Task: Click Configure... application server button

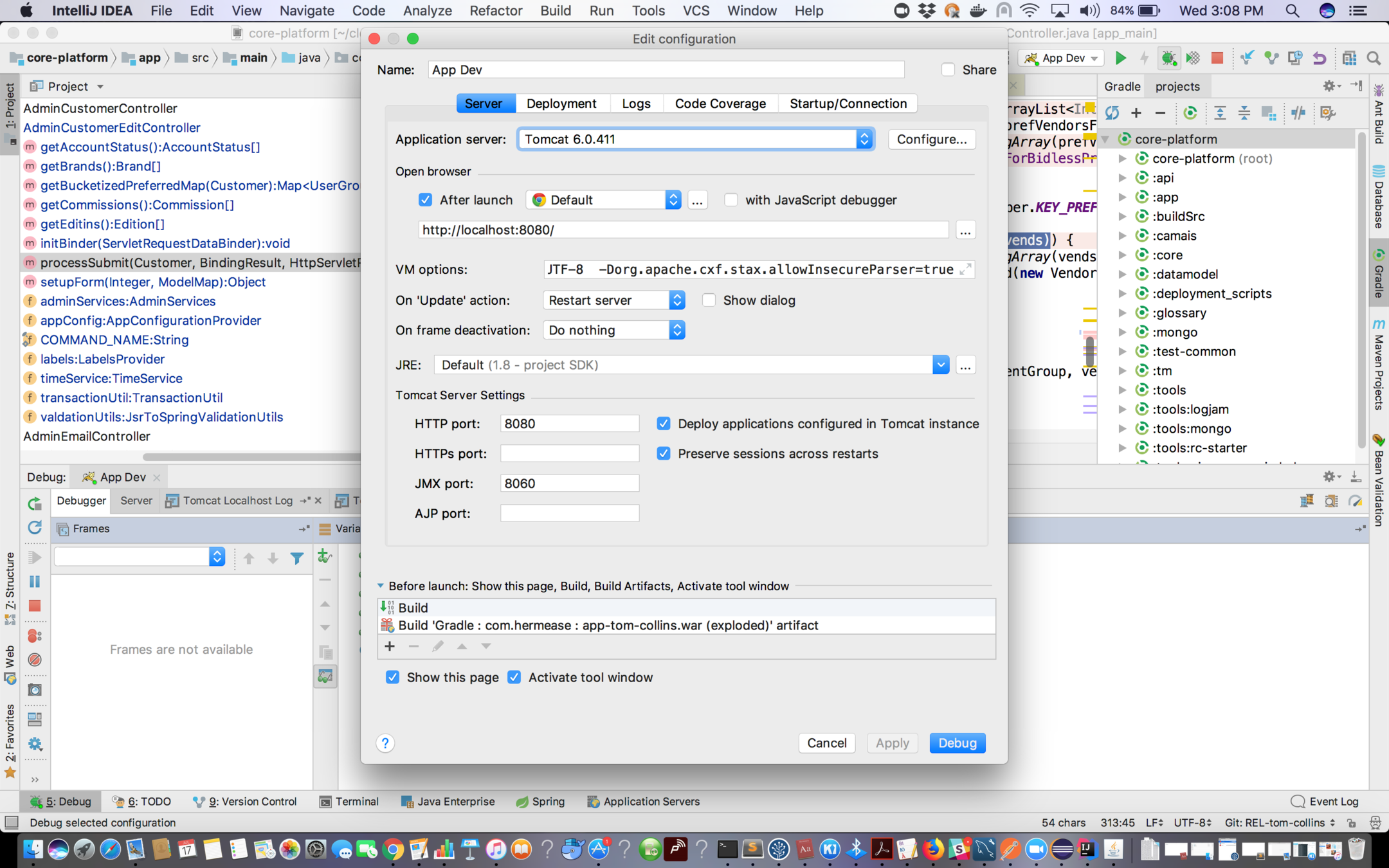Action: click(x=932, y=140)
